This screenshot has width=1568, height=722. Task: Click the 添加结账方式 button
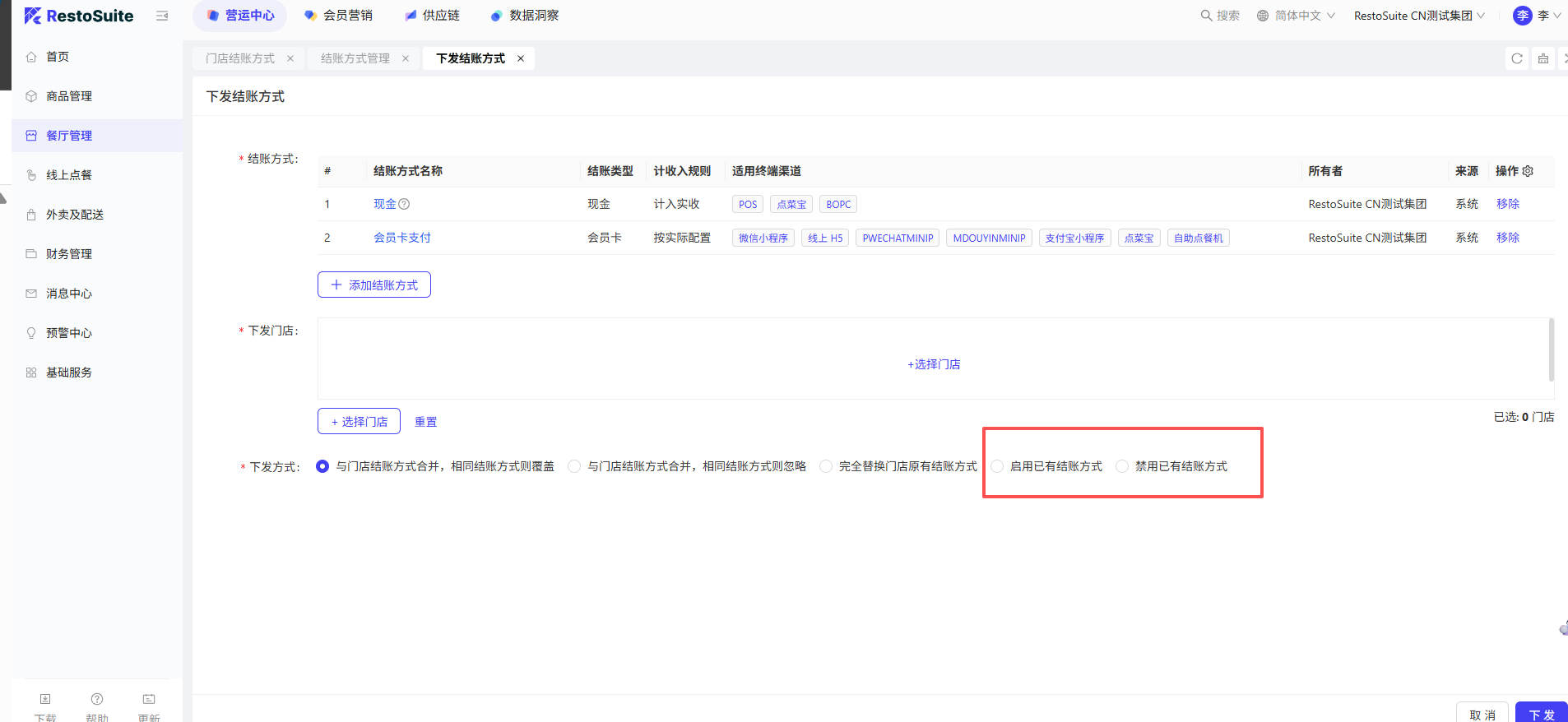click(374, 285)
